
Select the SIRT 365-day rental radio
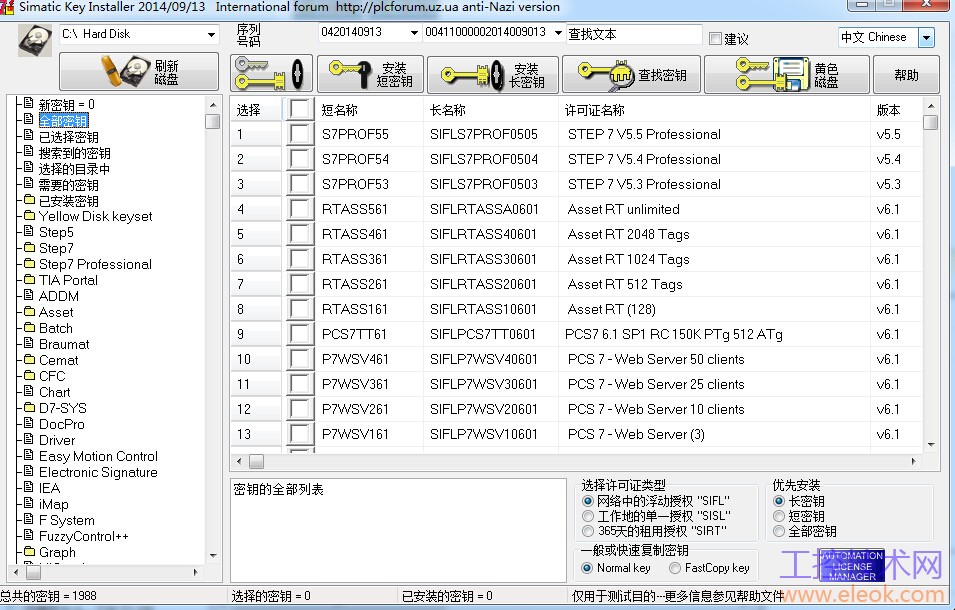click(588, 531)
